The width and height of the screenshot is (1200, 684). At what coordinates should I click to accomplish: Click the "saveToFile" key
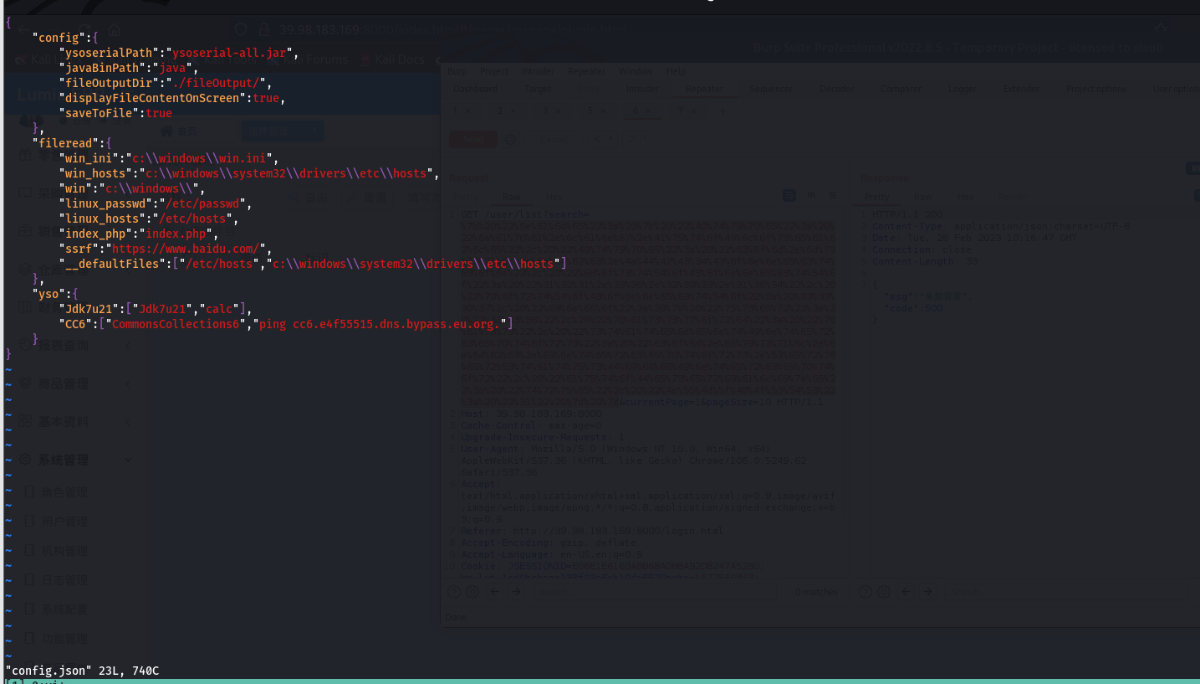[99, 113]
